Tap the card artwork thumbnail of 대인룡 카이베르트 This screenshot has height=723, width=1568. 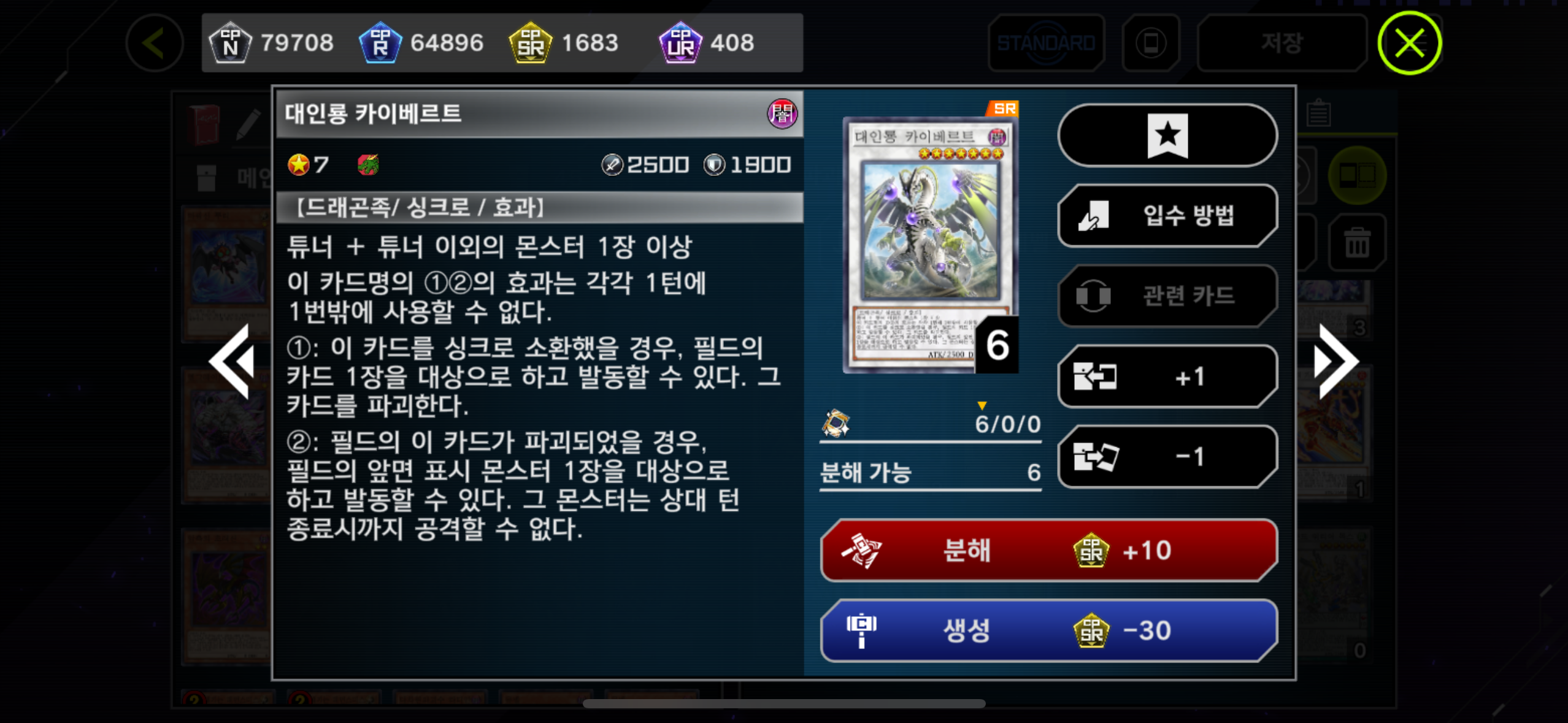(x=929, y=244)
